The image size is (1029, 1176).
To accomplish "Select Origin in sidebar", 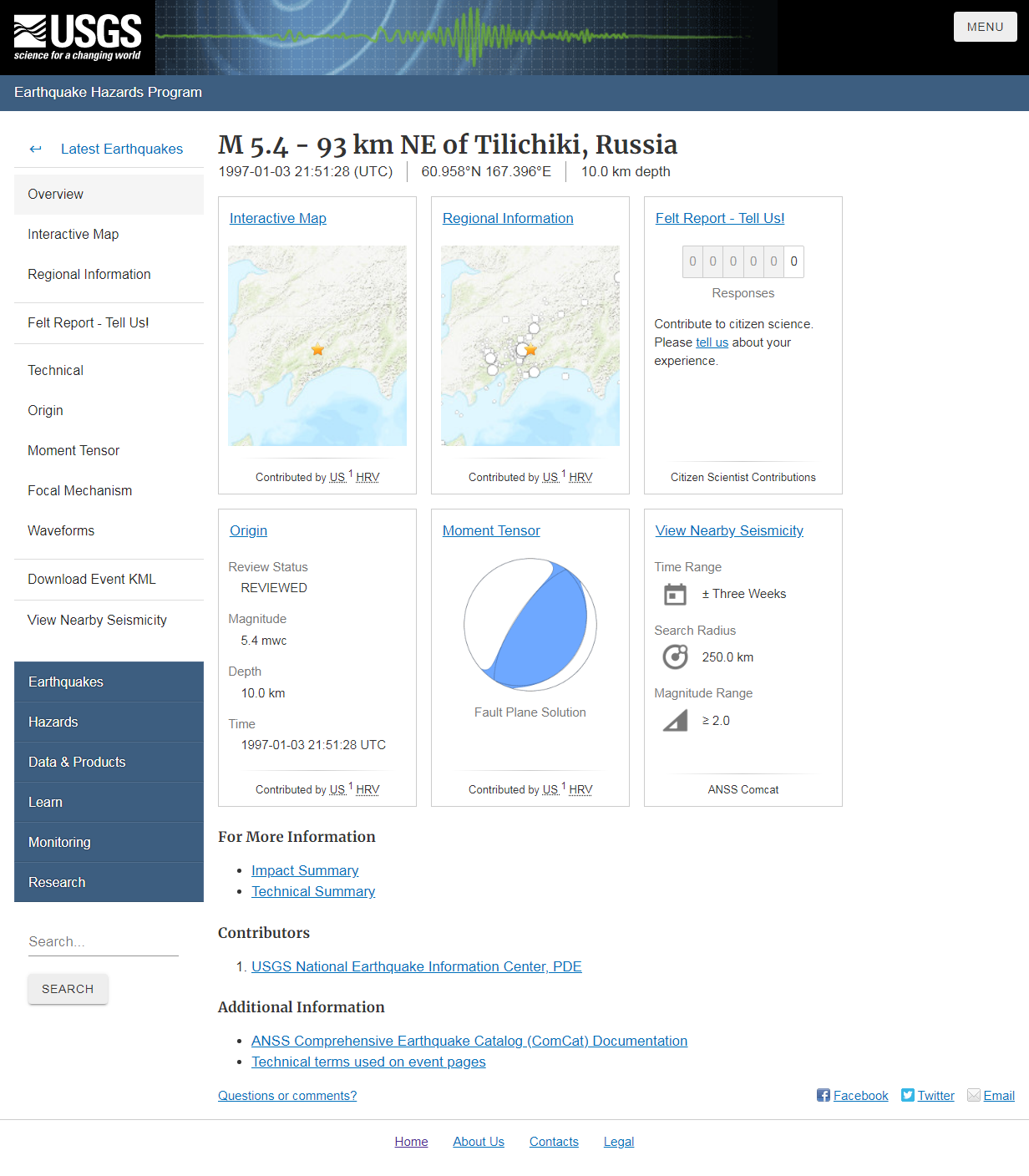I will pyautogui.click(x=109, y=410).
